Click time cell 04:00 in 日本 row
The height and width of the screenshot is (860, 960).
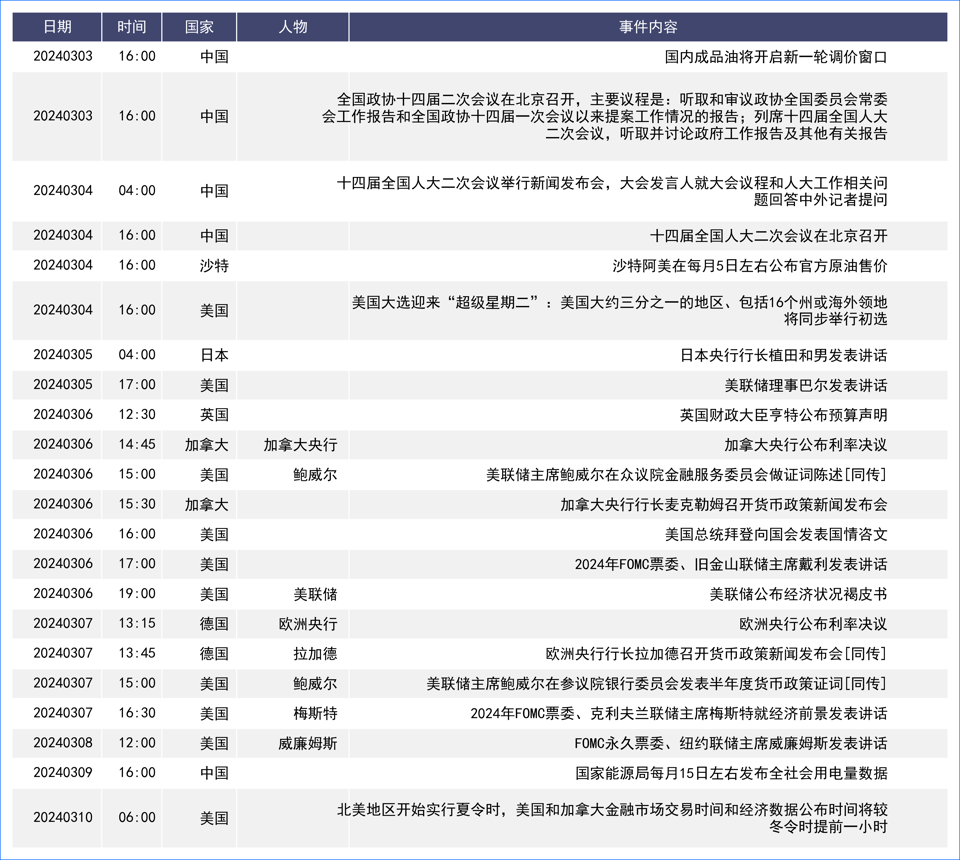point(137,354)
